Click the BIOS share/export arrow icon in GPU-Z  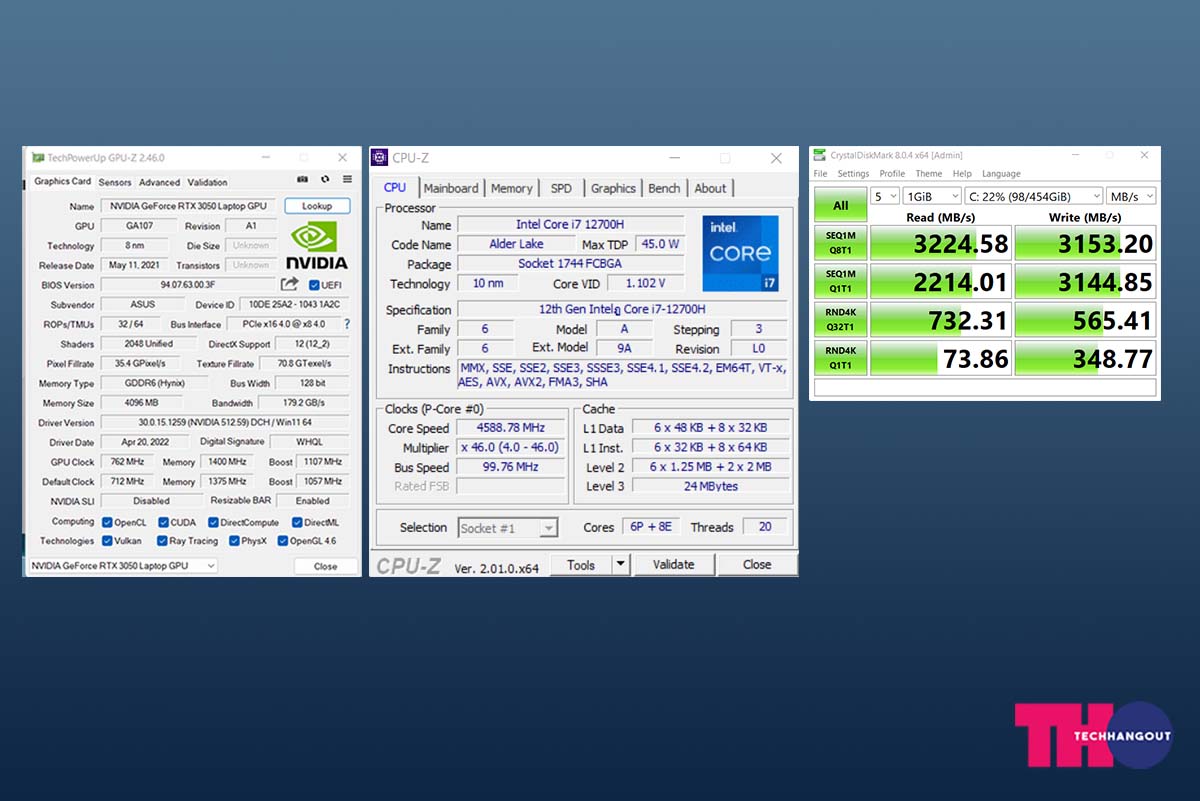290,285
